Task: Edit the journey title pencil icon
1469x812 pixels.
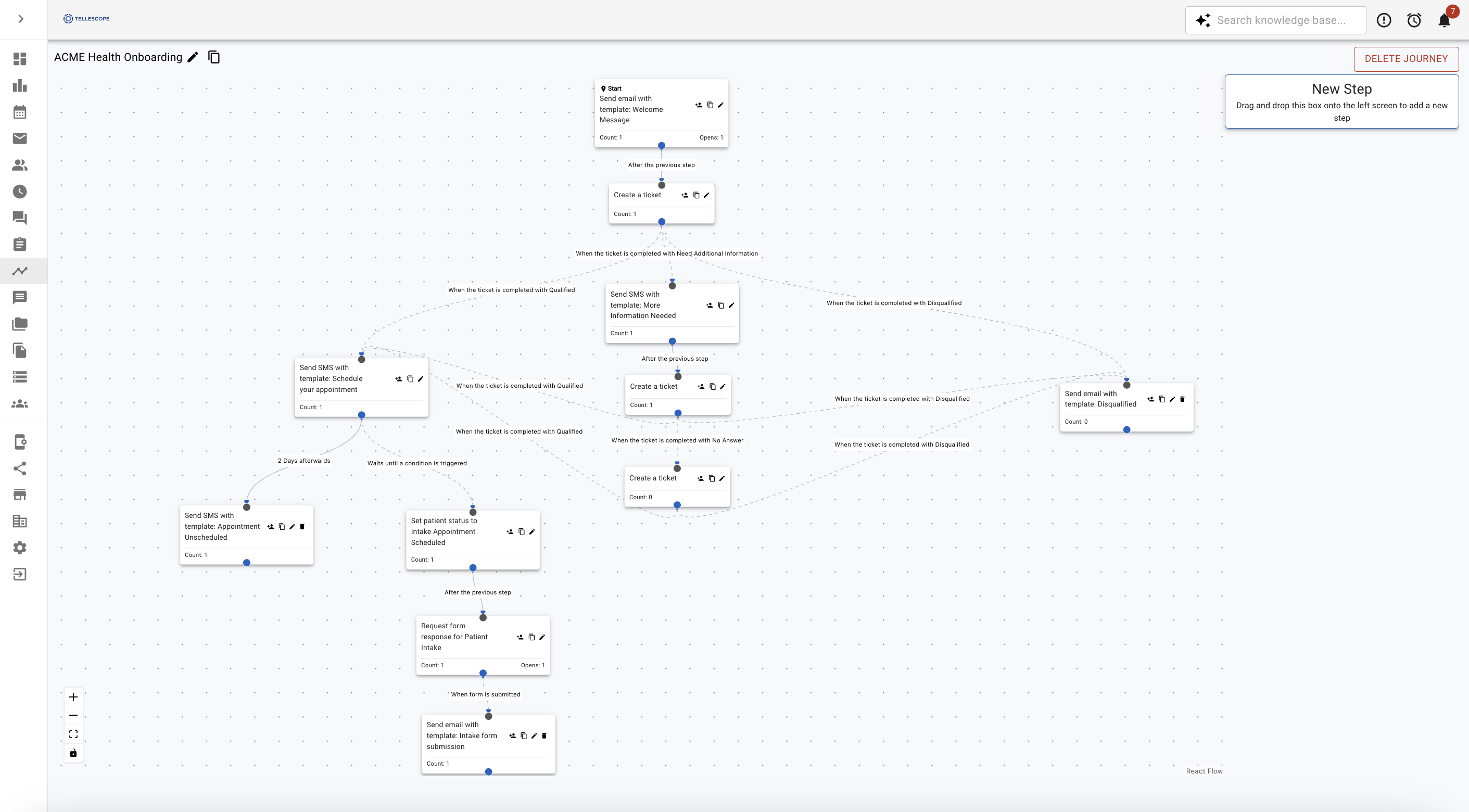Action: point(193,57)
